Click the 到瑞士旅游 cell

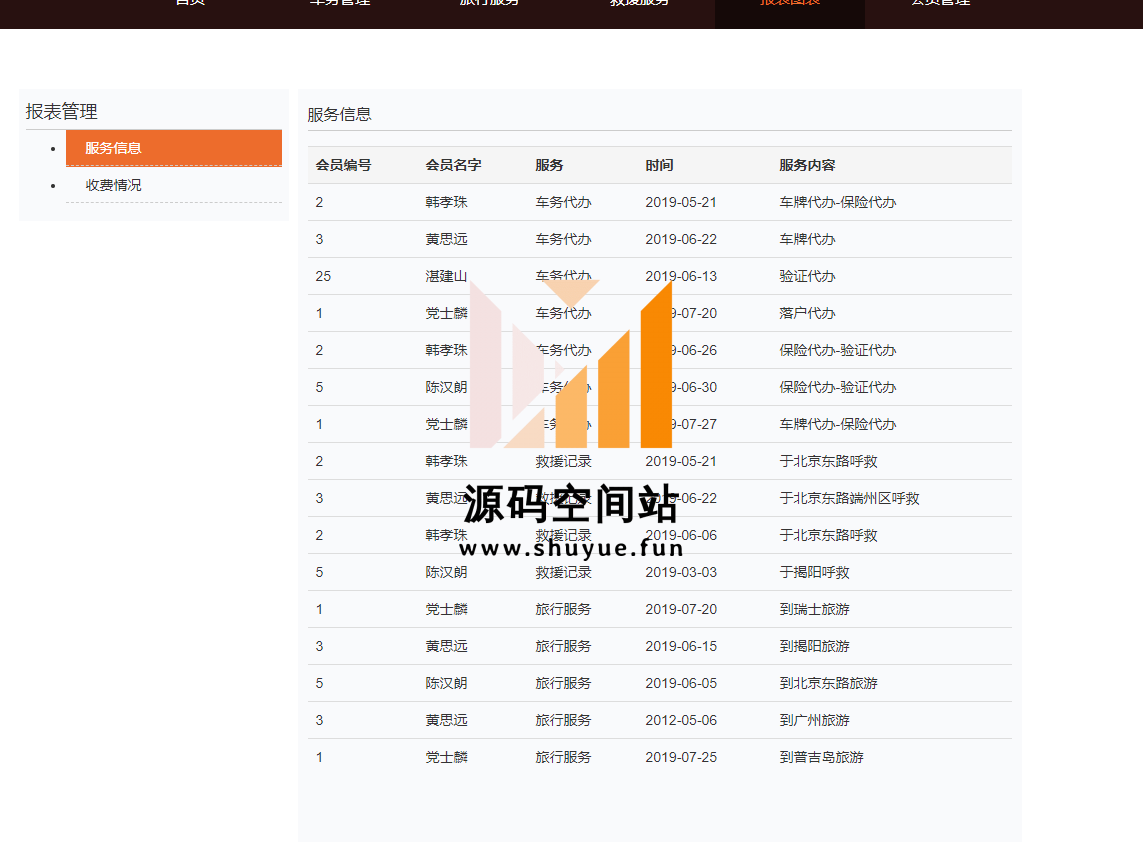tap(814, 609)
